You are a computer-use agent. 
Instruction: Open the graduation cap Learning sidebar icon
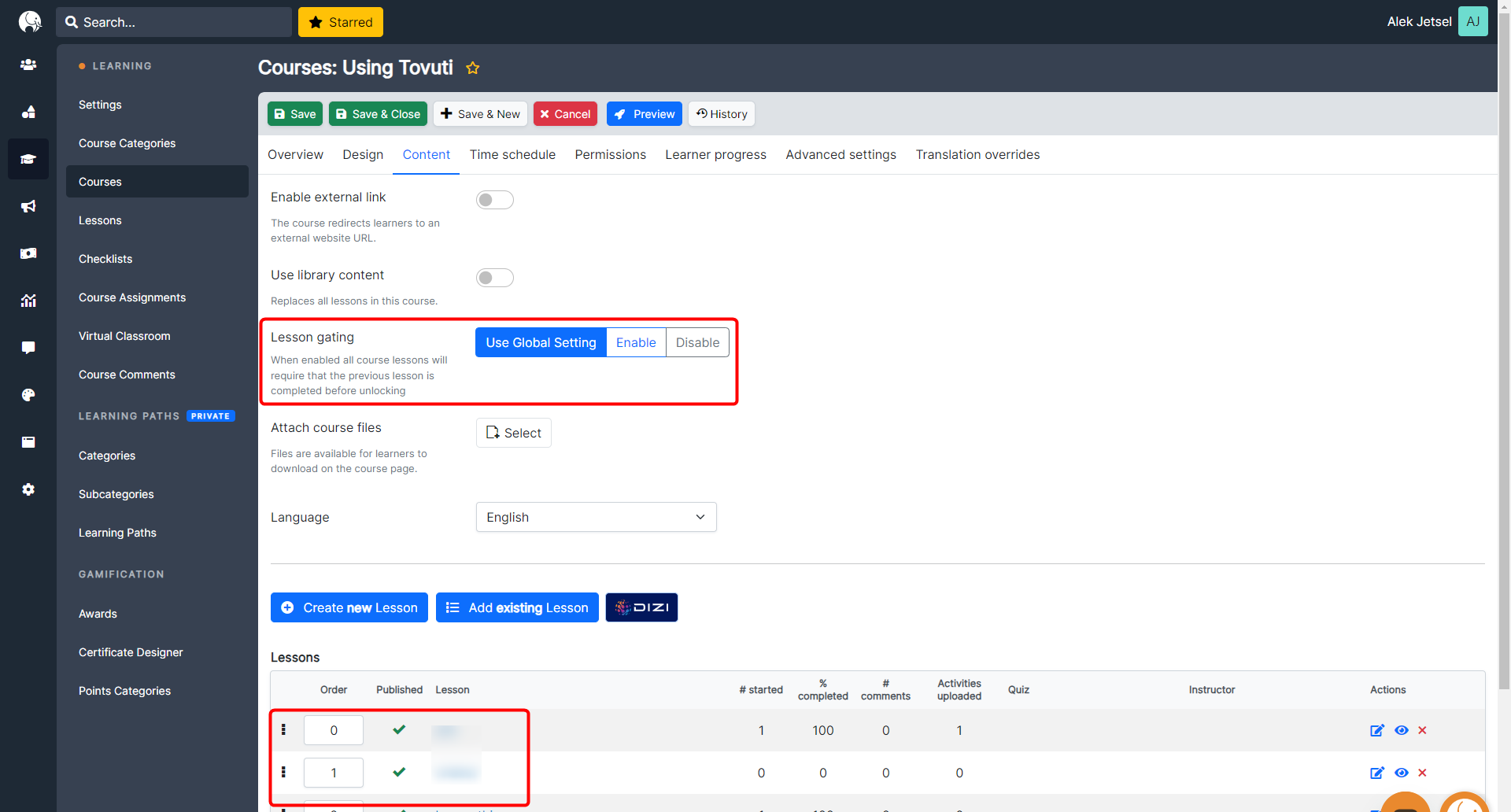28,159
